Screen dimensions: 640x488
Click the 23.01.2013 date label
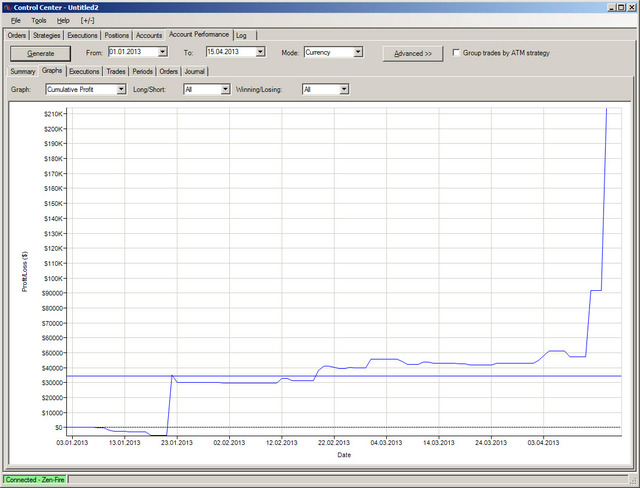click(177, 443)
